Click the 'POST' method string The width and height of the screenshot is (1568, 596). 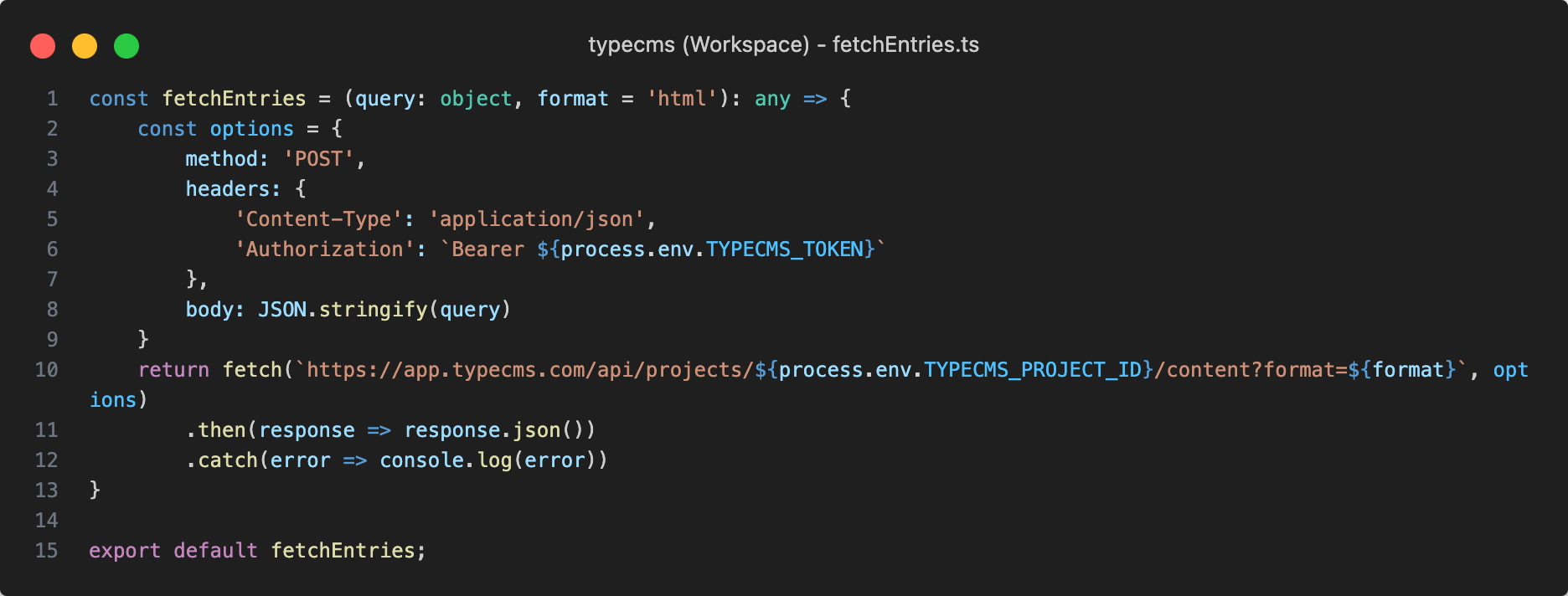(x=318, y=159)
